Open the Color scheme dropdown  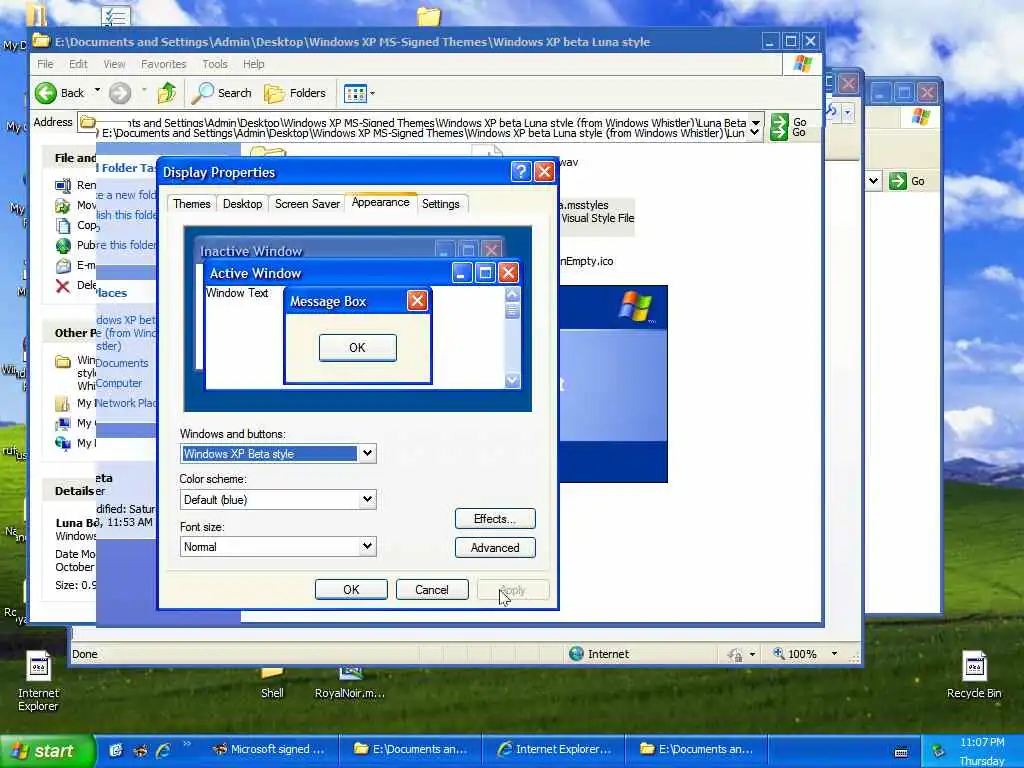point(367,500)
